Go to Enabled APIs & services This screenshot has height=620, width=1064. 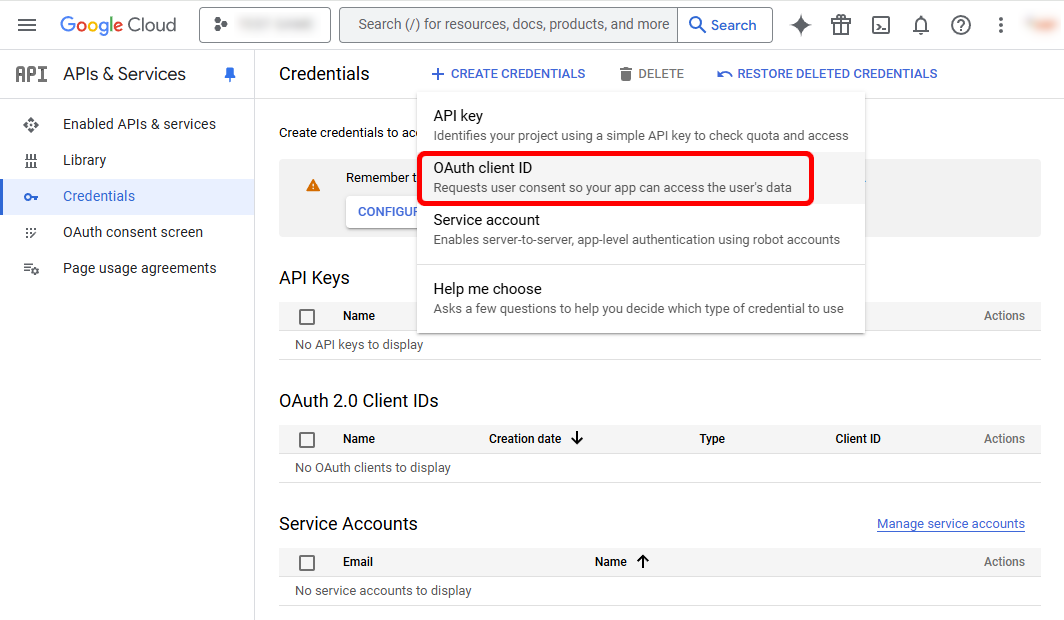coord(129,124)
